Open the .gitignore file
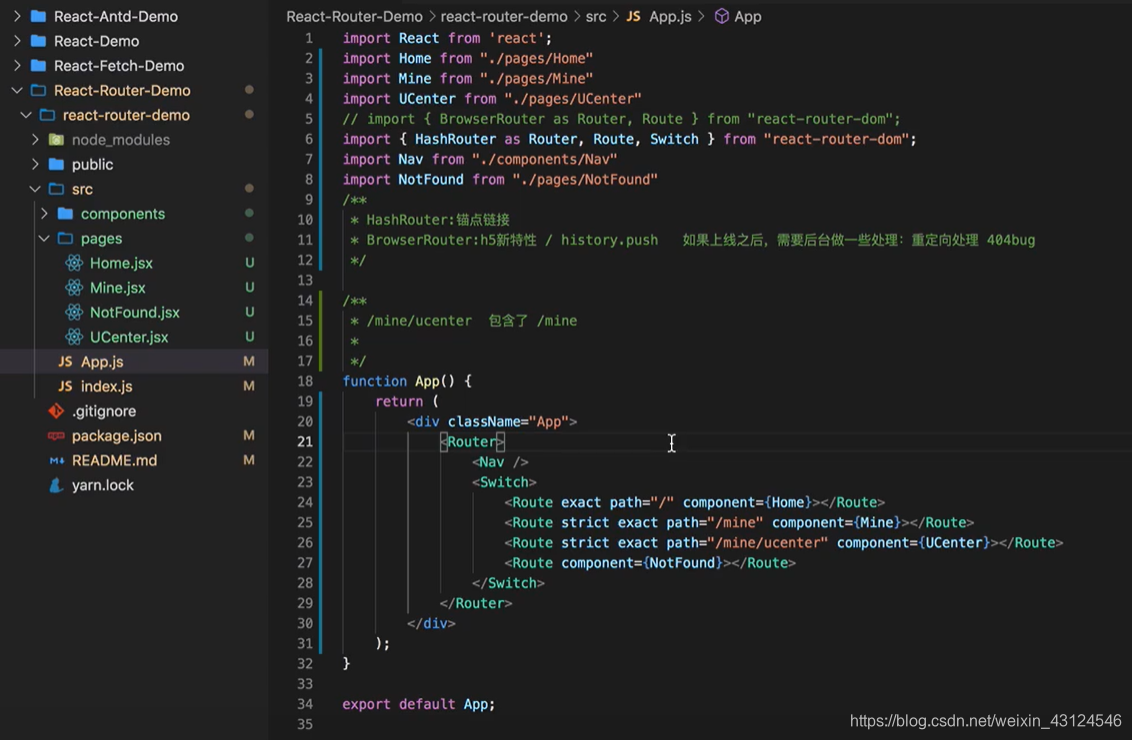Screen dimensions: 1132x740 pyautogui.click(x=104, y=411)
